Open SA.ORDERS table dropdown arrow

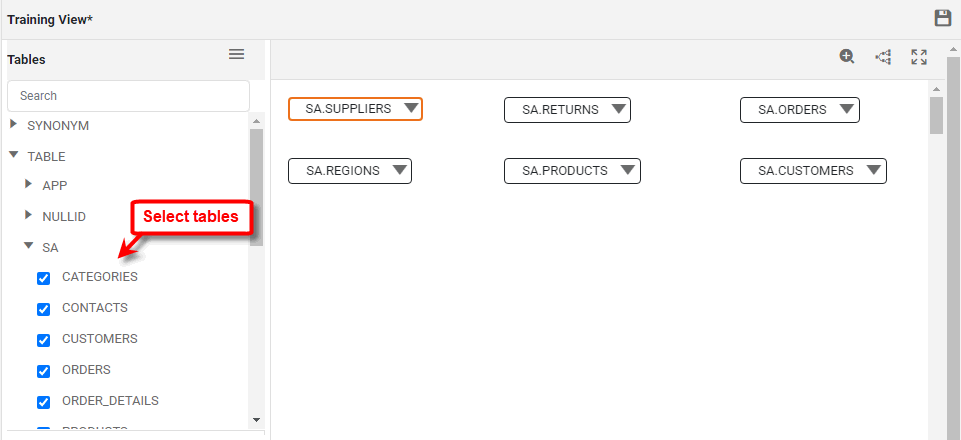(x=846, y=110)
